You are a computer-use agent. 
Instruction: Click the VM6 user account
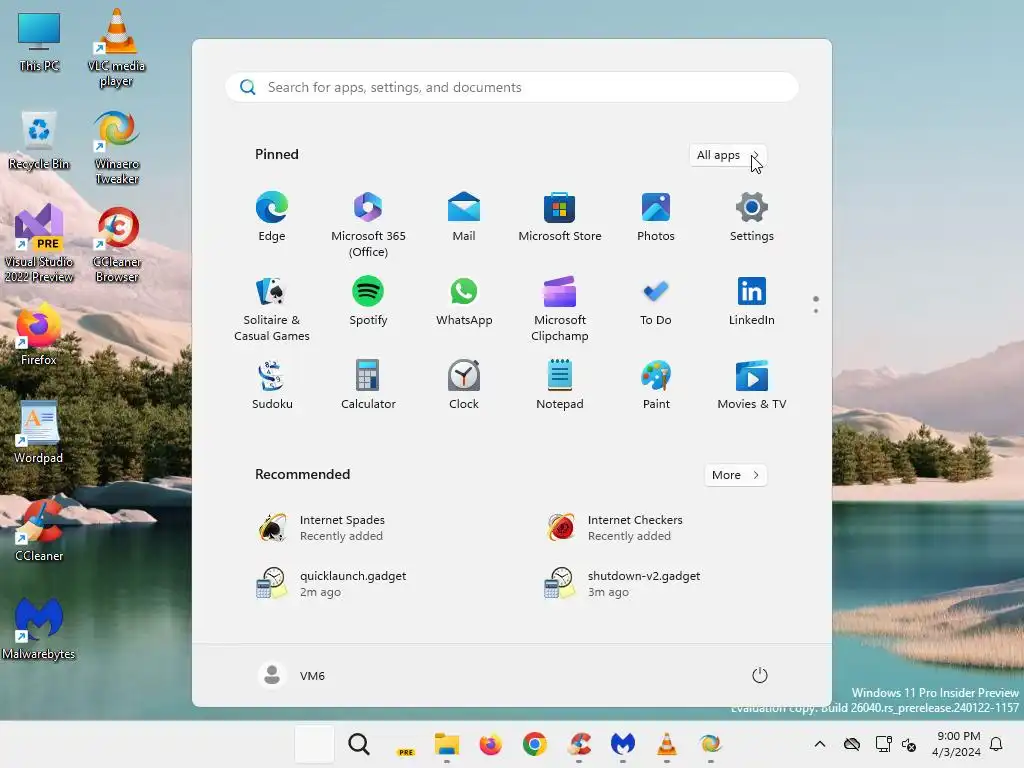click(292, 675)
